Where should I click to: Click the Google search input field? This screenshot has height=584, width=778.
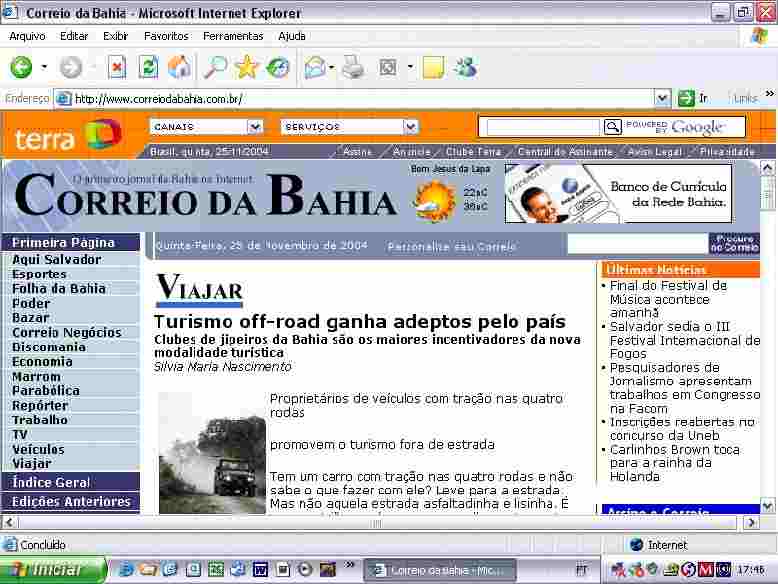coord(543,127)
